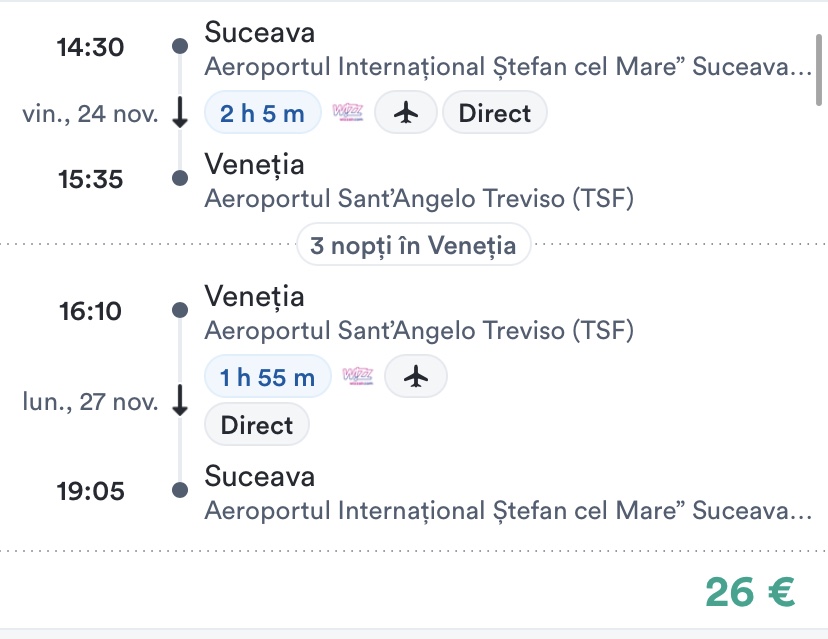This screenshot has height=639, width=828.
Task: Click the vin., 24 nov. date label
Action: 90,113
